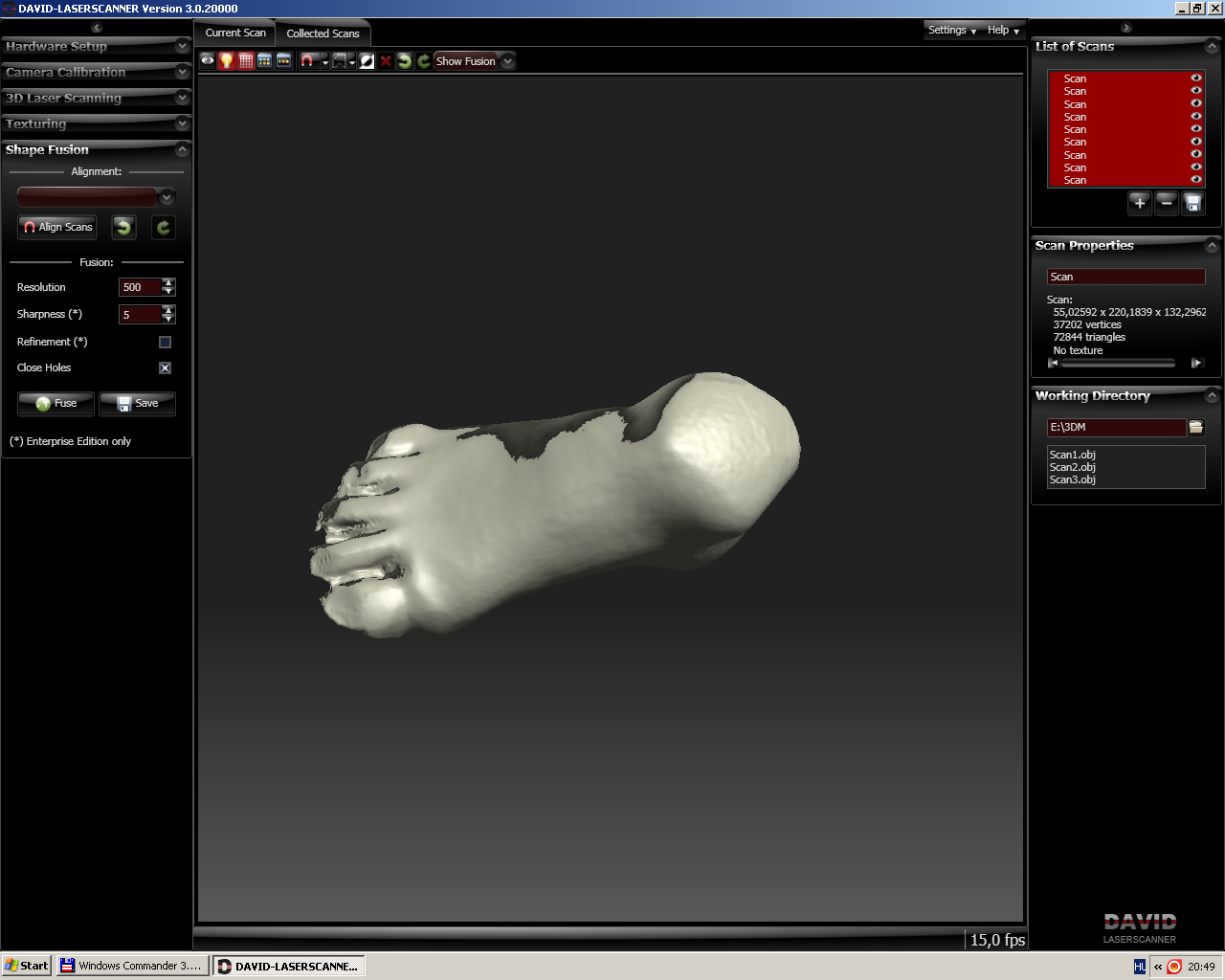Click the Fuse button
Screen dimensions: 1225x980
coord(56,404)
